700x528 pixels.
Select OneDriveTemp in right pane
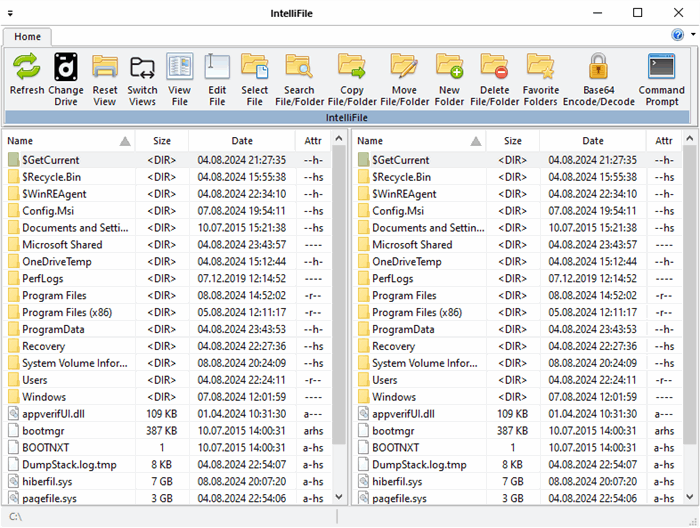pos(407,262)
